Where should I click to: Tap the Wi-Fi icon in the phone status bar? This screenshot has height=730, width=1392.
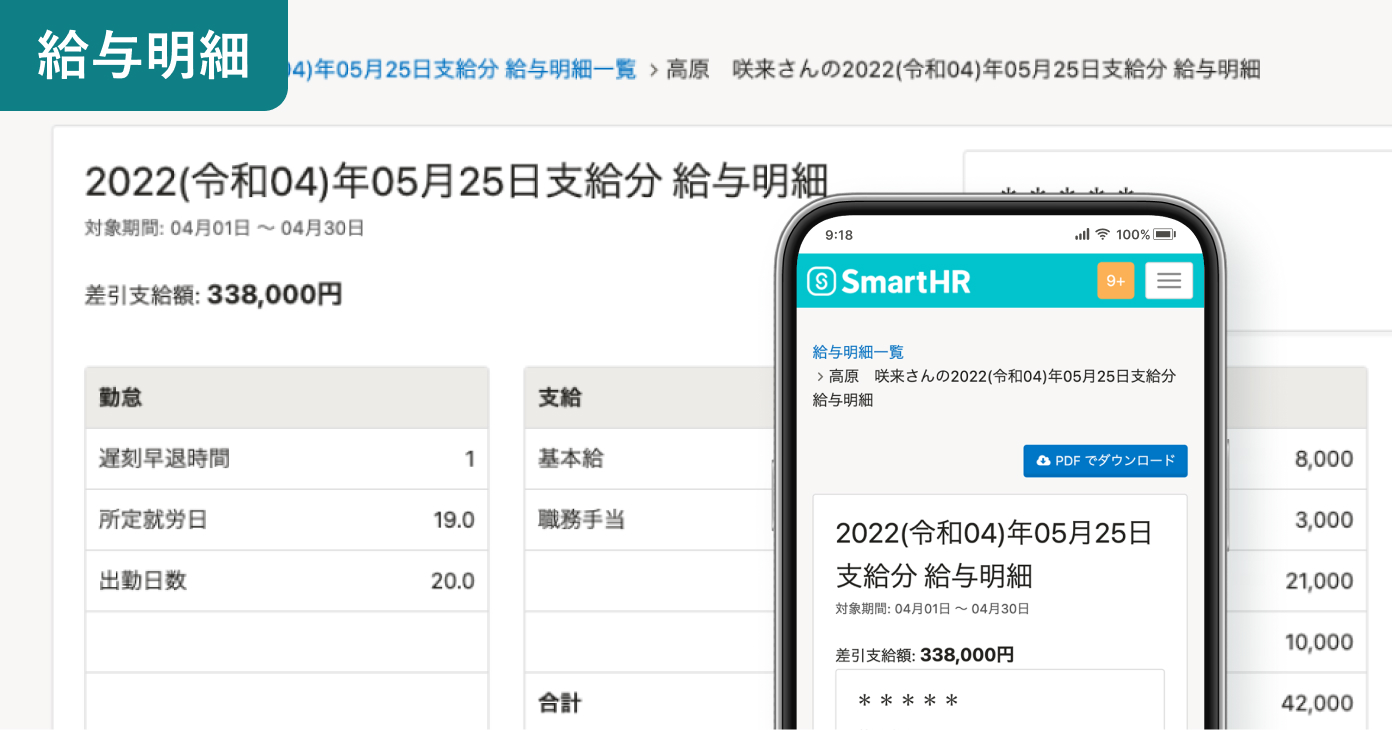point(1102,234)
